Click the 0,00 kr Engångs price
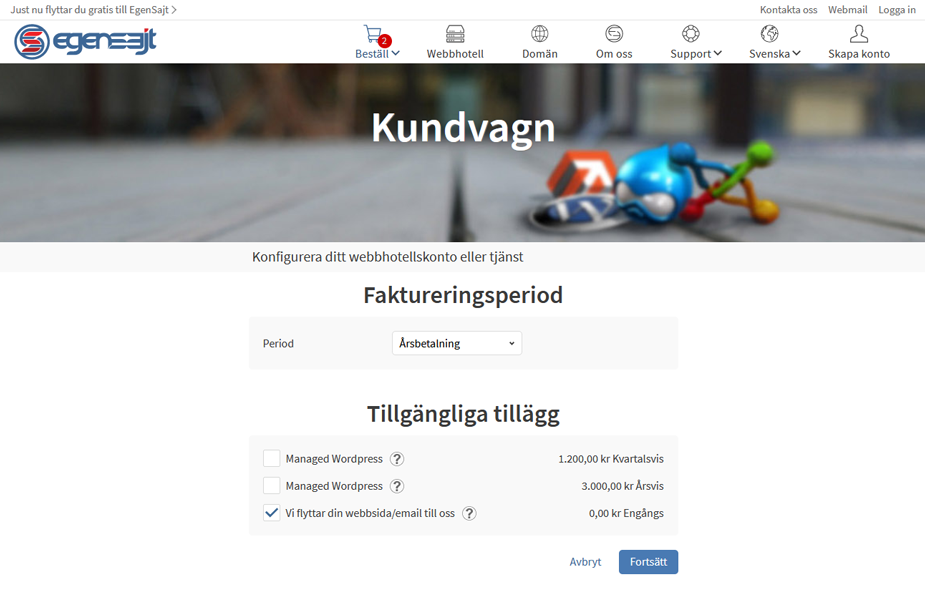Screen dimensions: 925x591 (x=626, y=513)
